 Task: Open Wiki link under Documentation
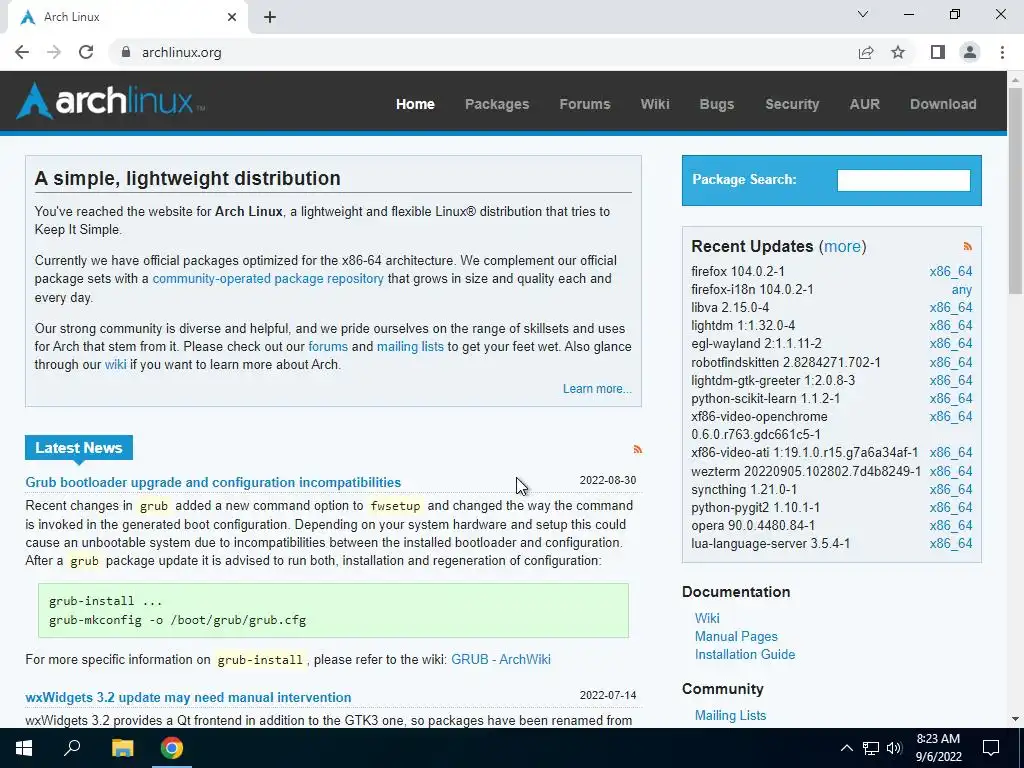click(707, 618)
